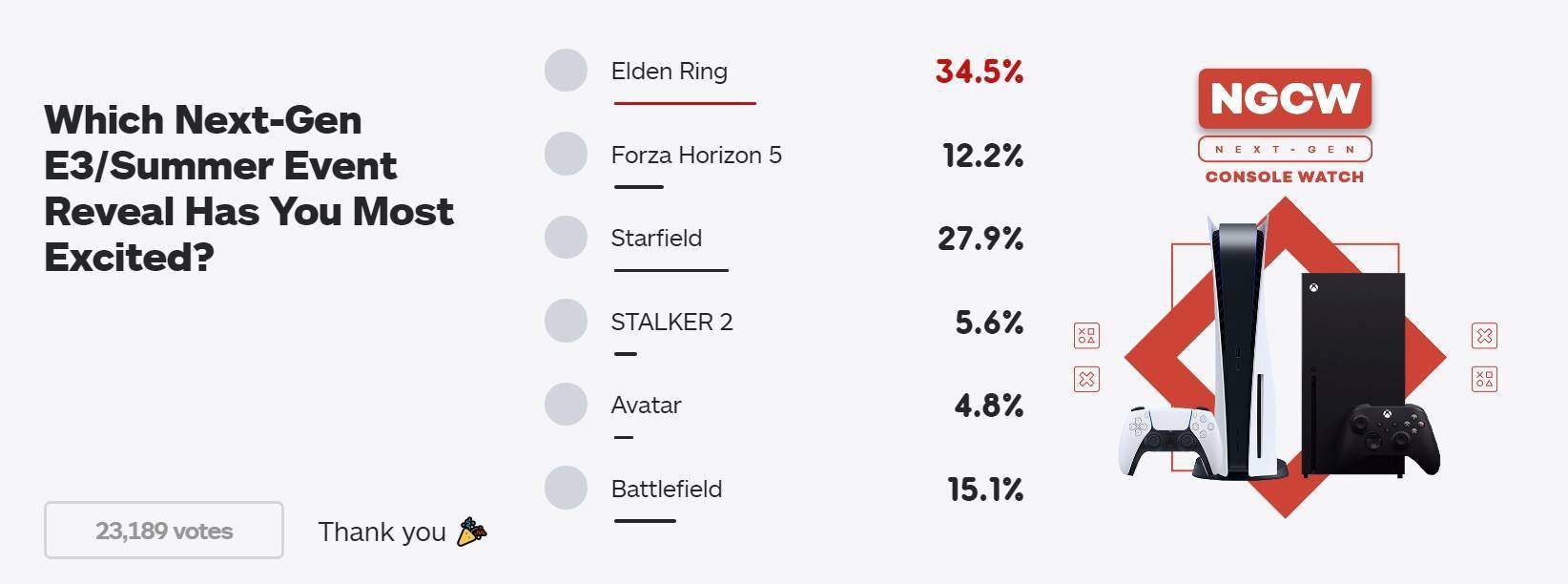Image resolution: width=1568 pixels, height=584 pixels.
Task: Choose the Battlefield radio button
Action: (x=566, y=488)
